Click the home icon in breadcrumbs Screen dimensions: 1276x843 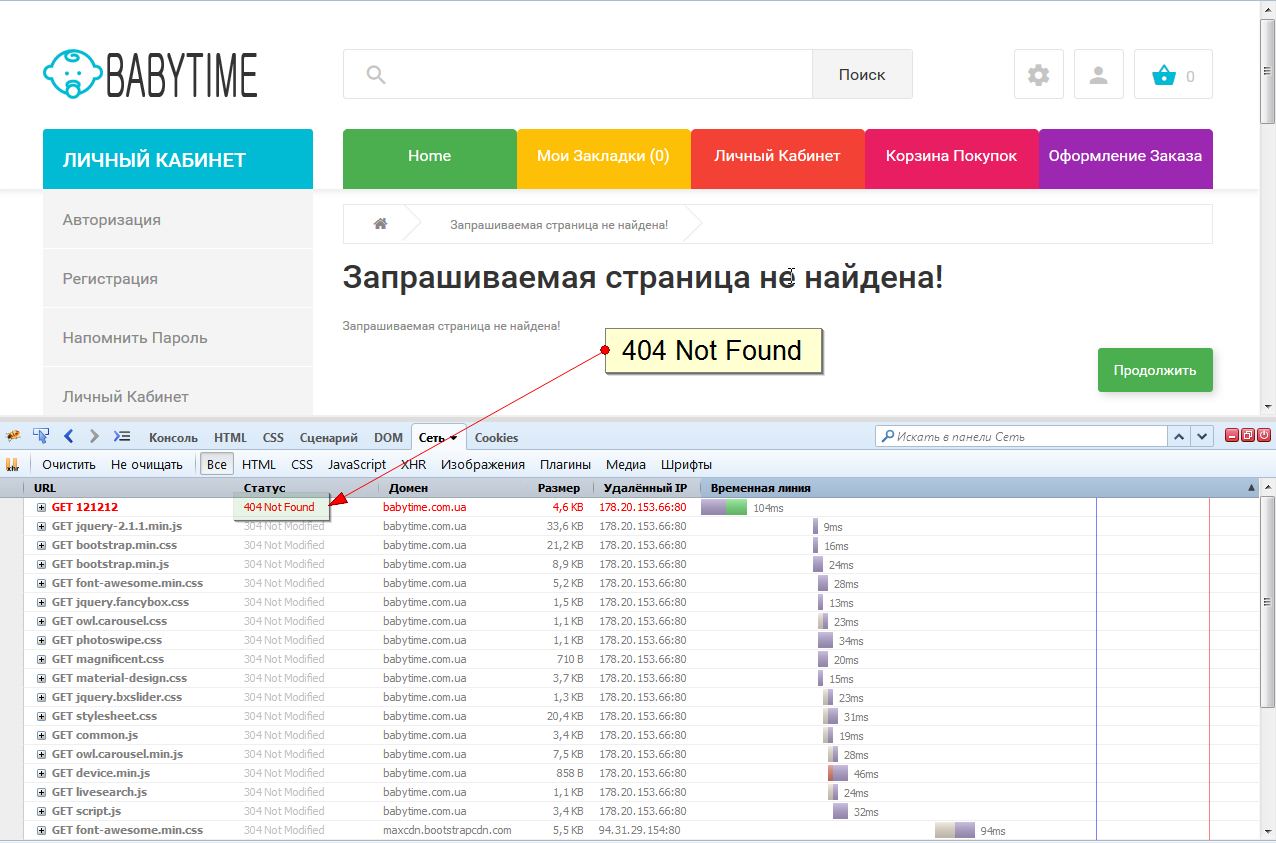pos(380,224)
